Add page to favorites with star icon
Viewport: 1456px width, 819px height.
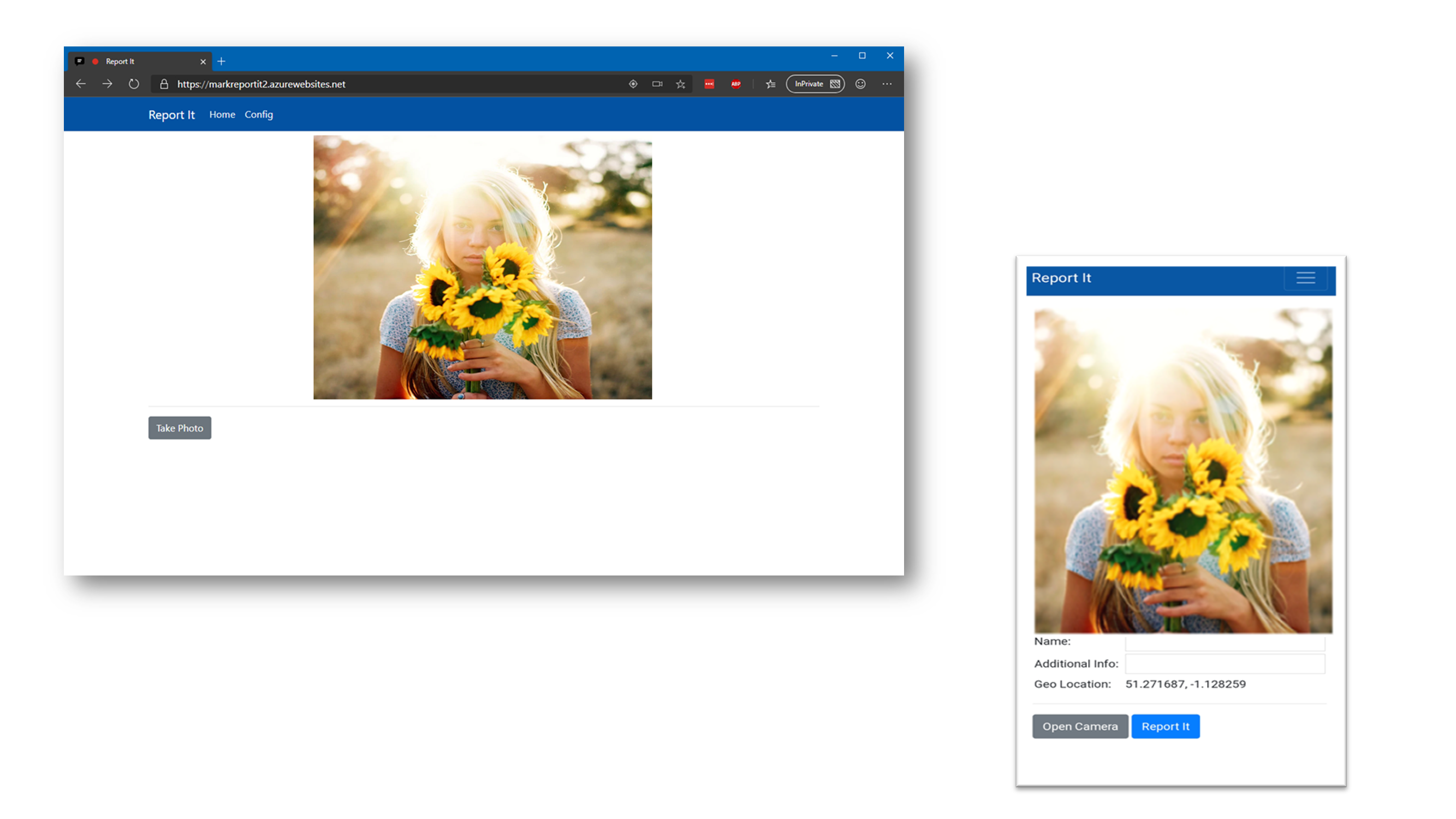pyautogui.click(x=681, y=84)
